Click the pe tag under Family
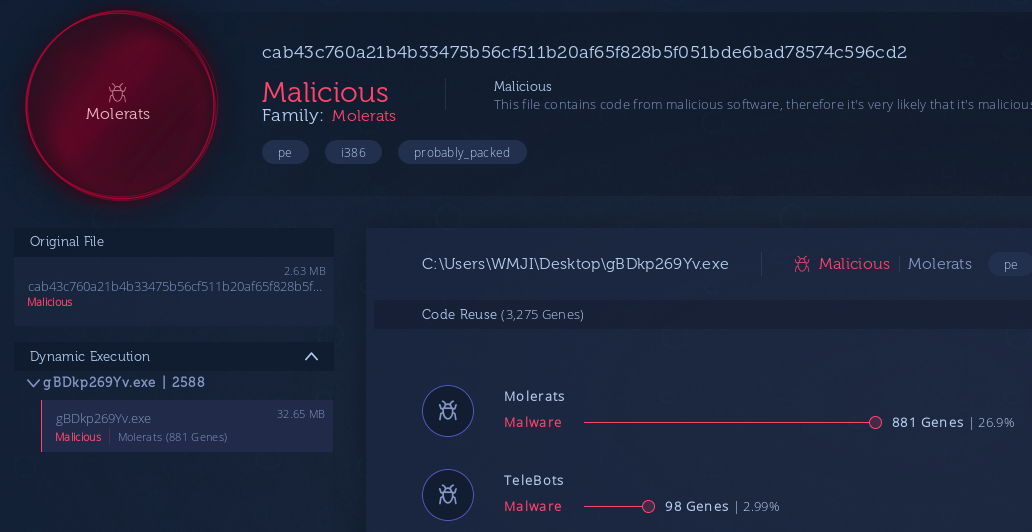1032x532 pixels. coord(285,153)
